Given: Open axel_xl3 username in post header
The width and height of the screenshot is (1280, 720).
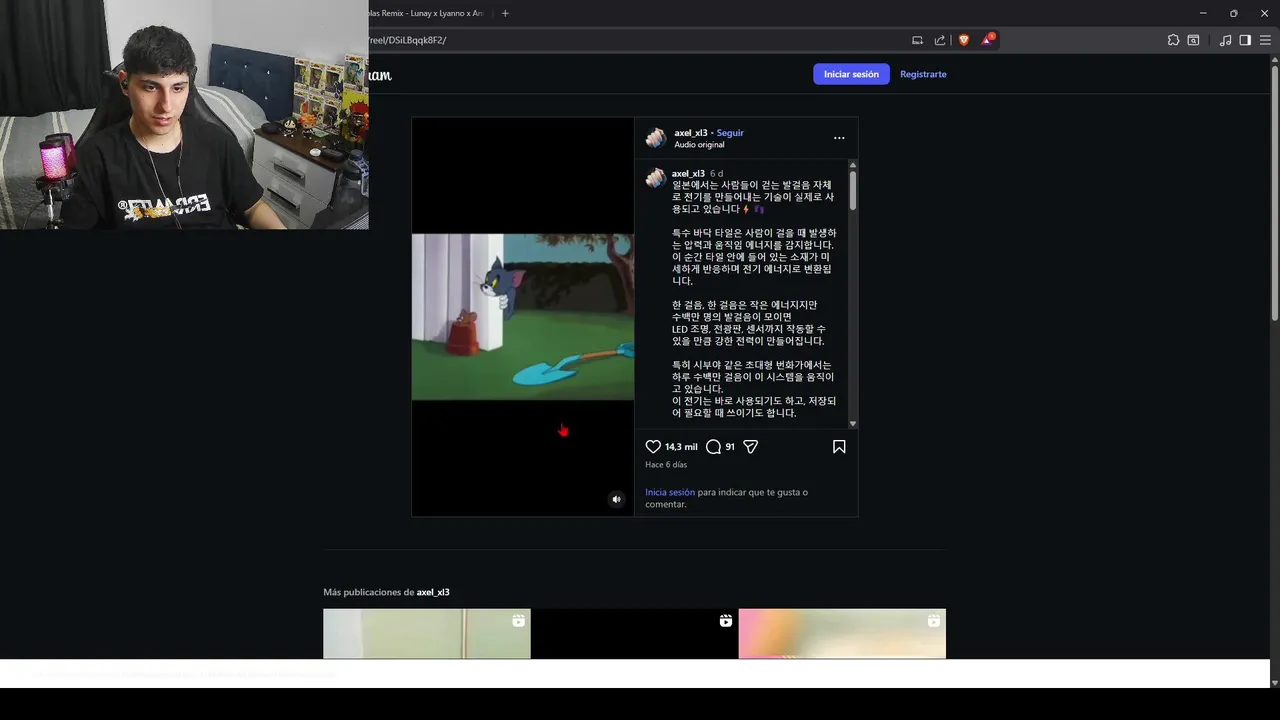Looking at the screenshot, I should (x=690, y=133).
